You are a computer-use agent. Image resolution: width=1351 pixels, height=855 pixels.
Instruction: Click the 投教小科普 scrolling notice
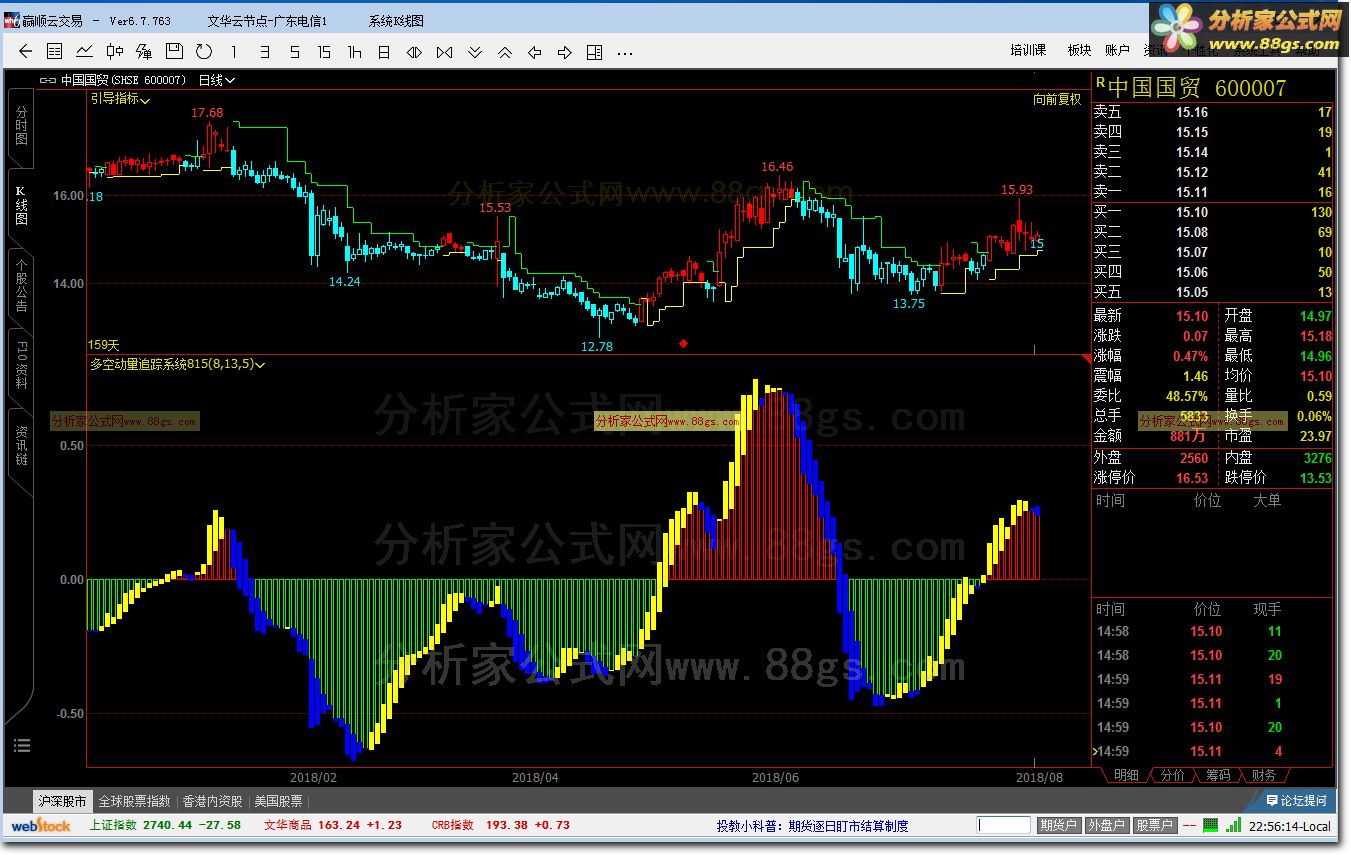(x=812, y=826)
